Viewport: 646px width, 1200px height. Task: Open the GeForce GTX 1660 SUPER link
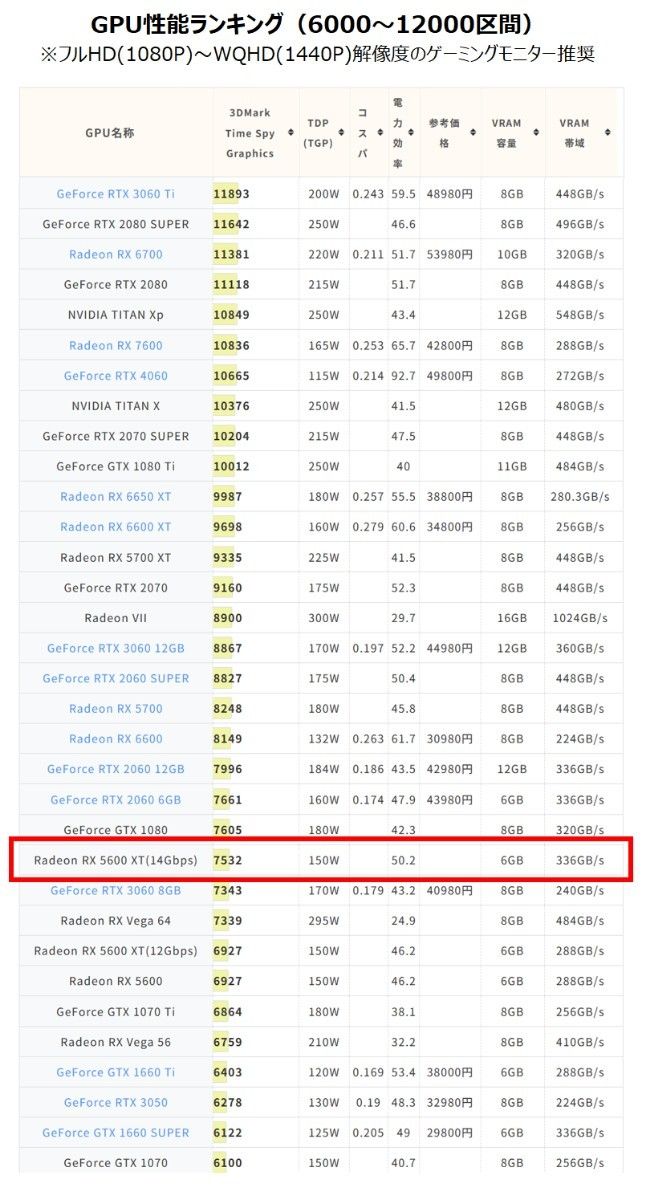116,1133
